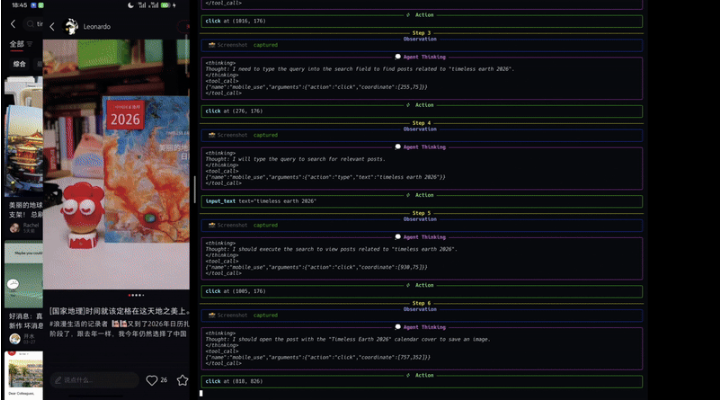Image resolution: width=721 pixels, height=401 pixels.
Task: Select the Step 3 header in the log
Action: click(421, 33)
